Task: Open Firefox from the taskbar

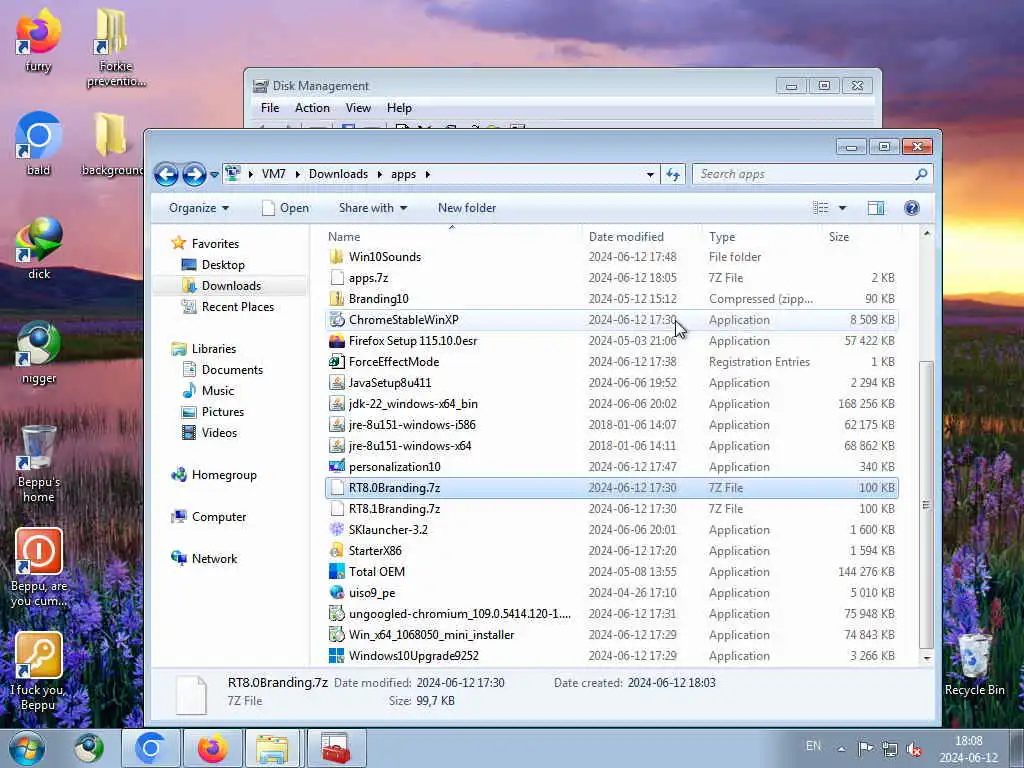Action: pos(213,748)
